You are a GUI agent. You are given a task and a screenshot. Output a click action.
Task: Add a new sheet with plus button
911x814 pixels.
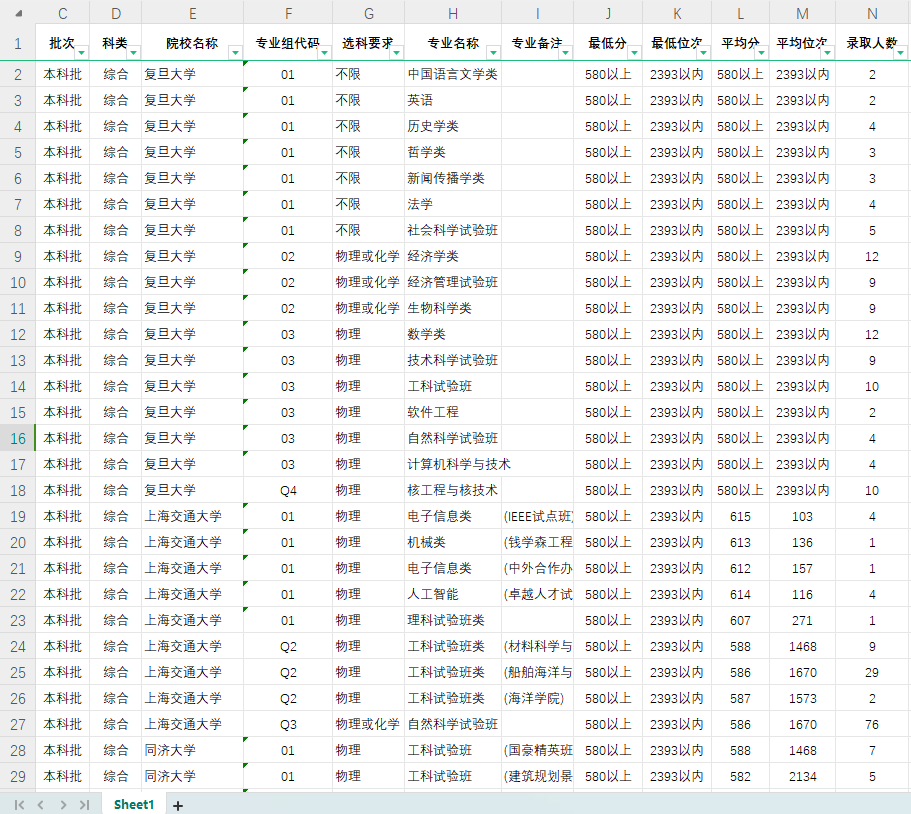178,805
